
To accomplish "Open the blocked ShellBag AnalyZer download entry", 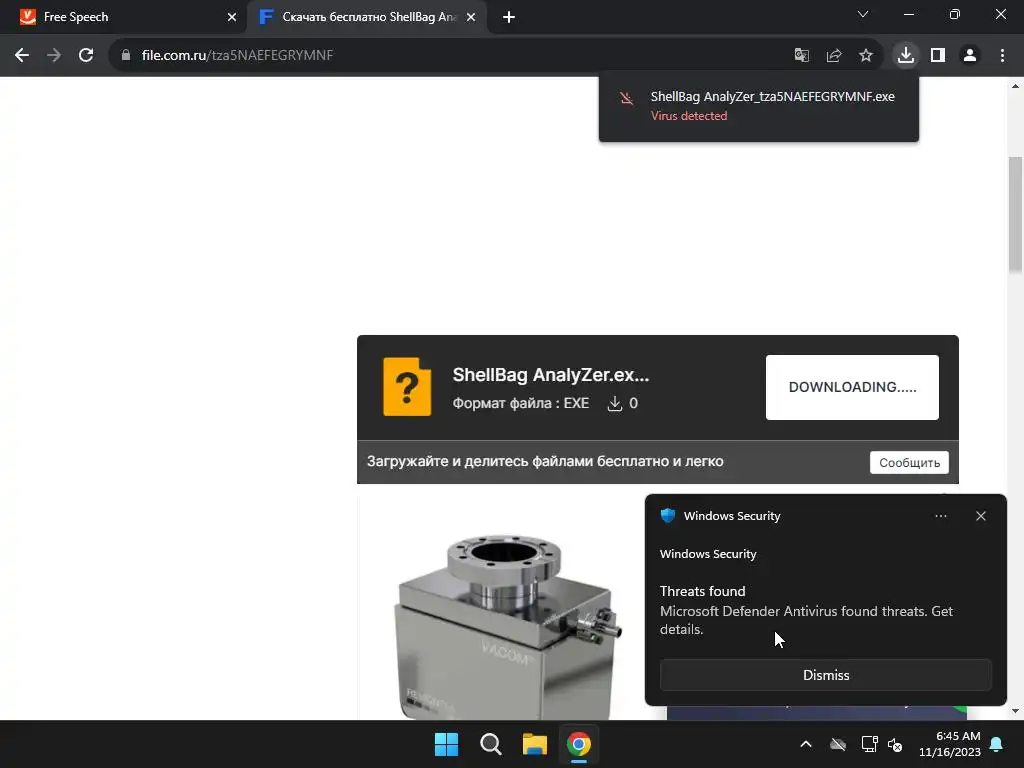I will pos(759,106).
